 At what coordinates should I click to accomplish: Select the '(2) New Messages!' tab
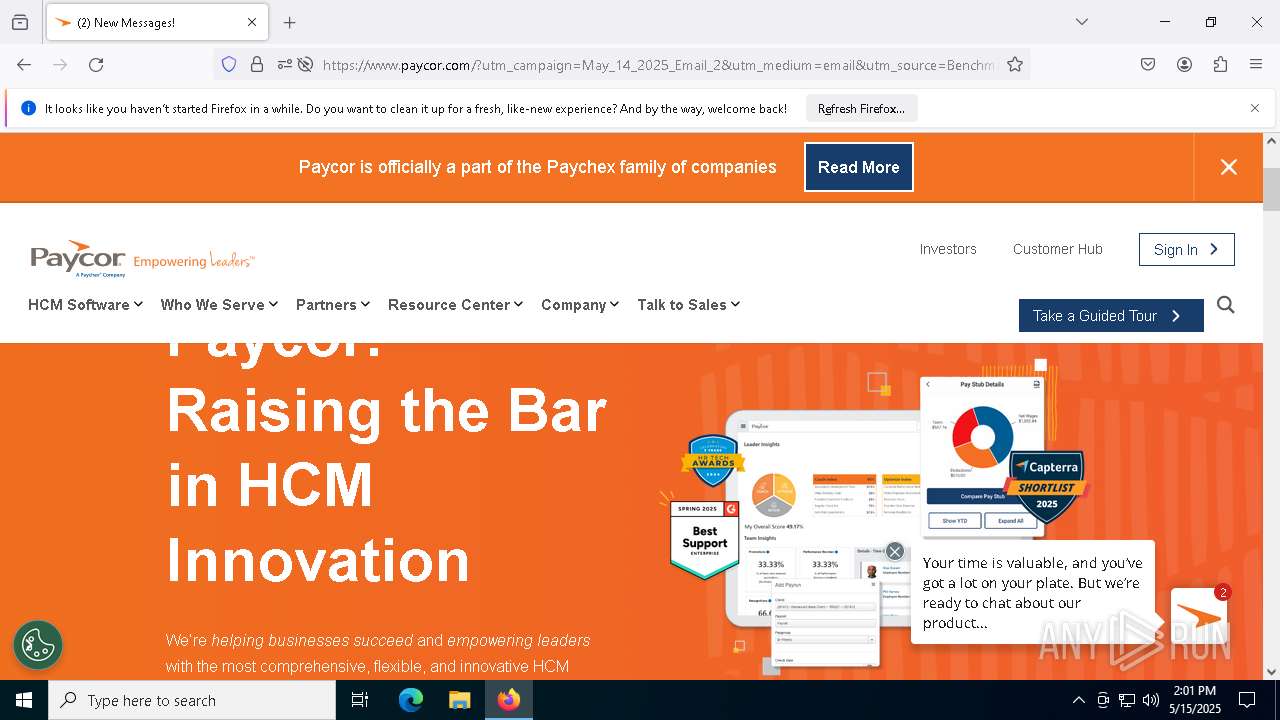coord(156,22)
